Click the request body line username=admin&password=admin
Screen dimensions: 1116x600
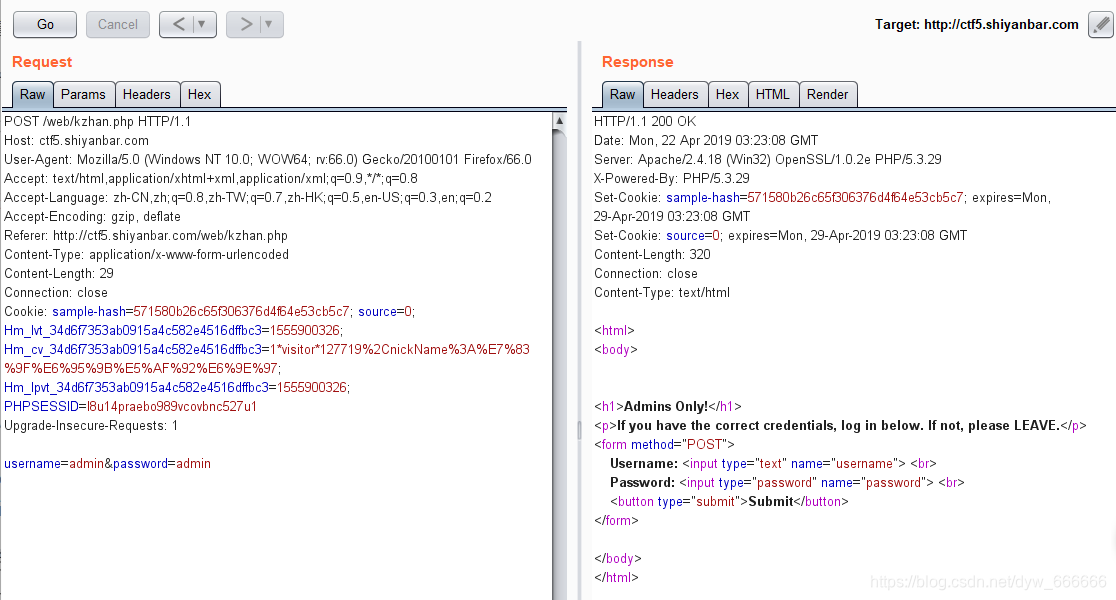click(x=107, y=463)
